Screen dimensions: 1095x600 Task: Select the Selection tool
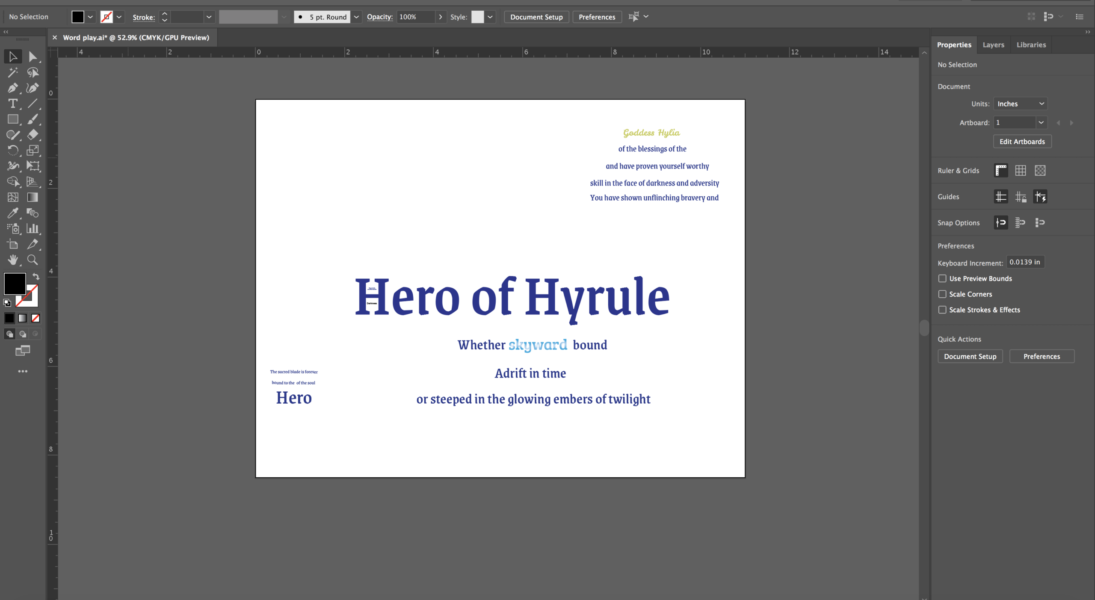coord(13,58)
